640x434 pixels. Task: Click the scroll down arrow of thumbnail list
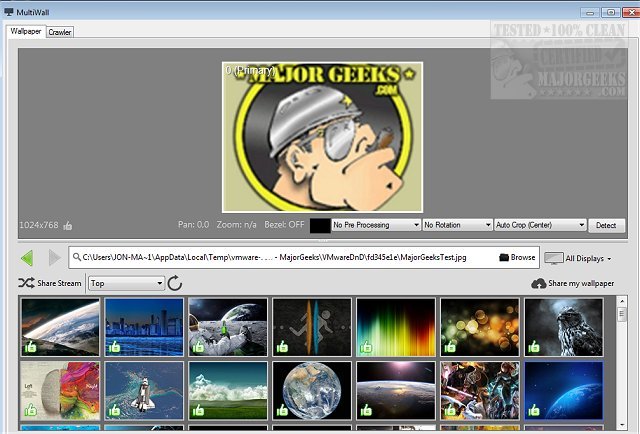pos(622,425)
